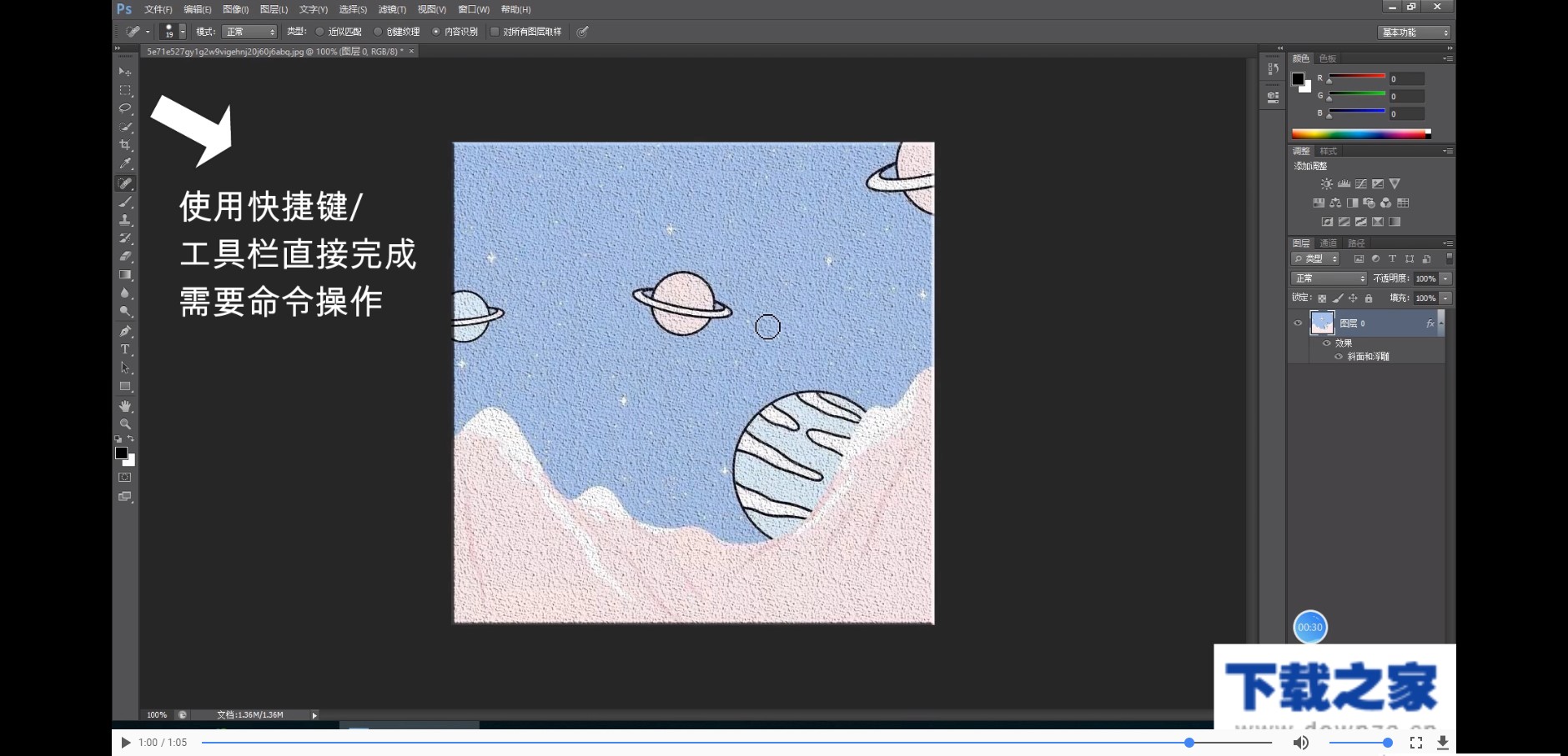Choose the 创建纹理 radio option
1568x756 pixels.
coord(378,32)
